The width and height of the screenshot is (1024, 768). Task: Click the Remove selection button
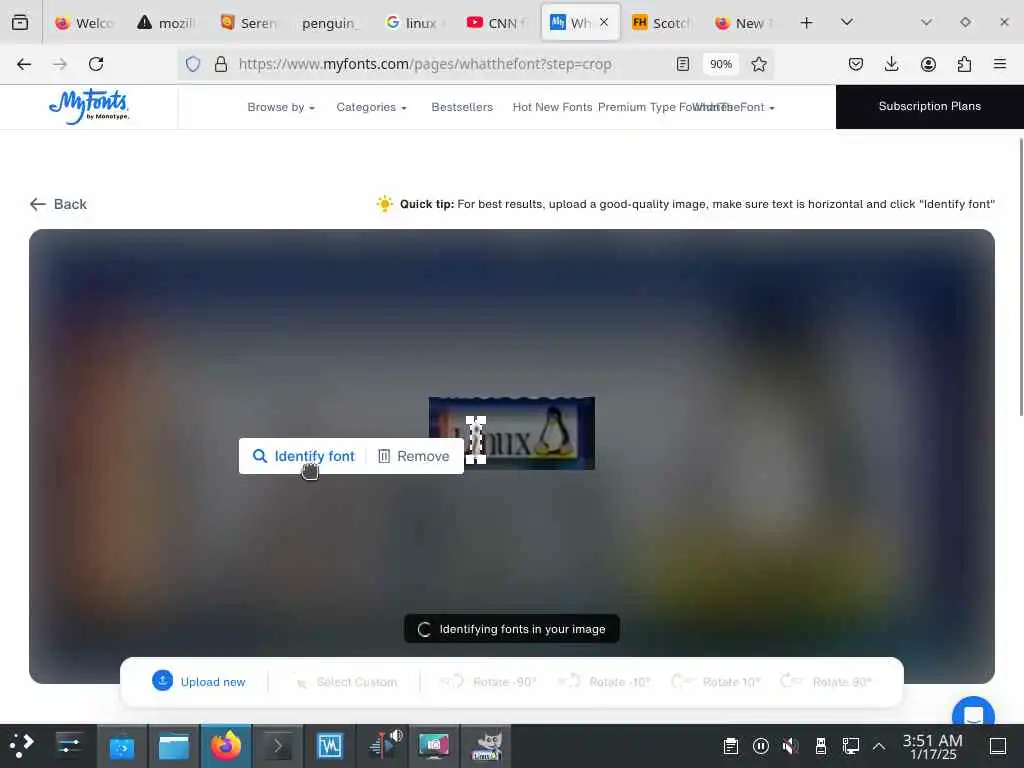point(414,456)
